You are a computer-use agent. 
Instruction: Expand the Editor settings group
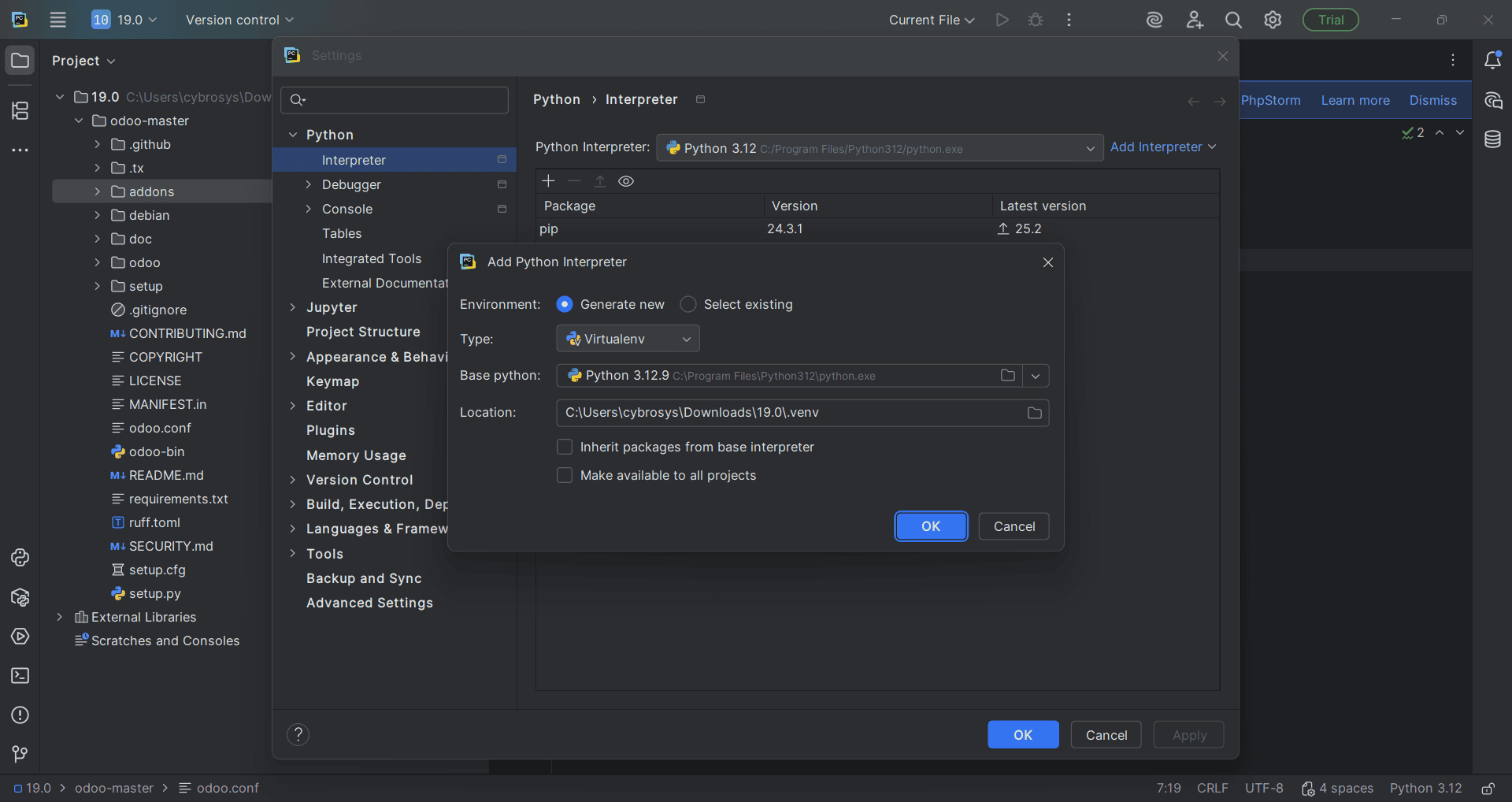292,406
